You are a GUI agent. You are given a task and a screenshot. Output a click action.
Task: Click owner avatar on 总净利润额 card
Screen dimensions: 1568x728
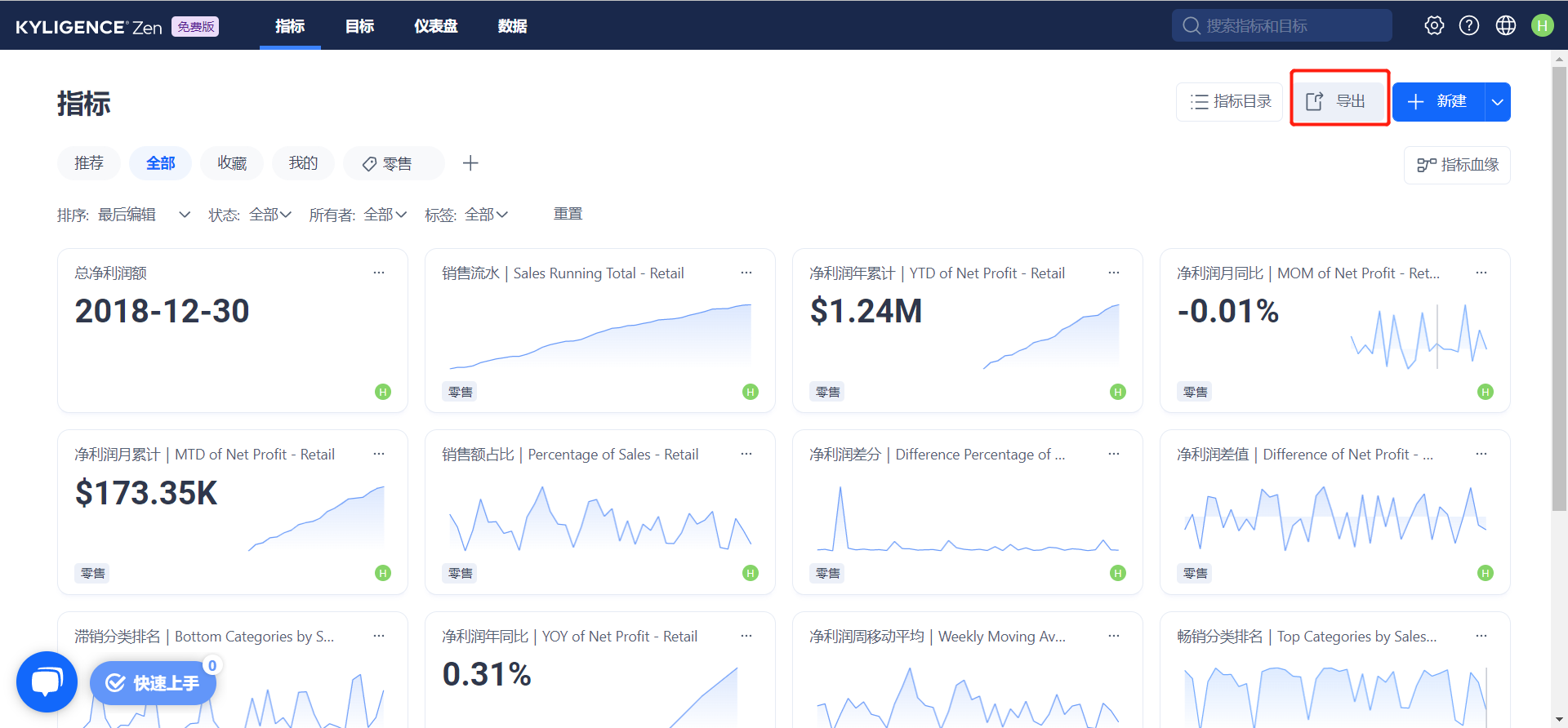click(x=383, y=392)
